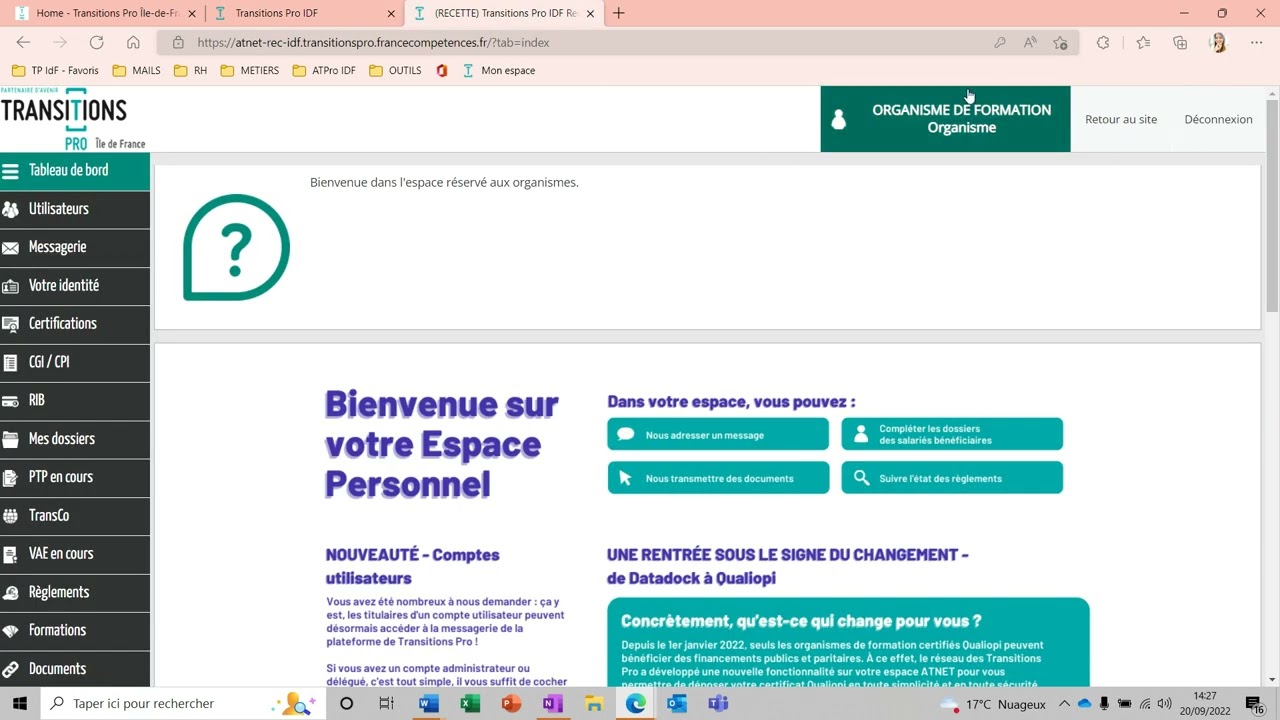Switch to the Transitions Pro IDF tab
Screen dimensions: 1280x720
[x=305, y=13]
